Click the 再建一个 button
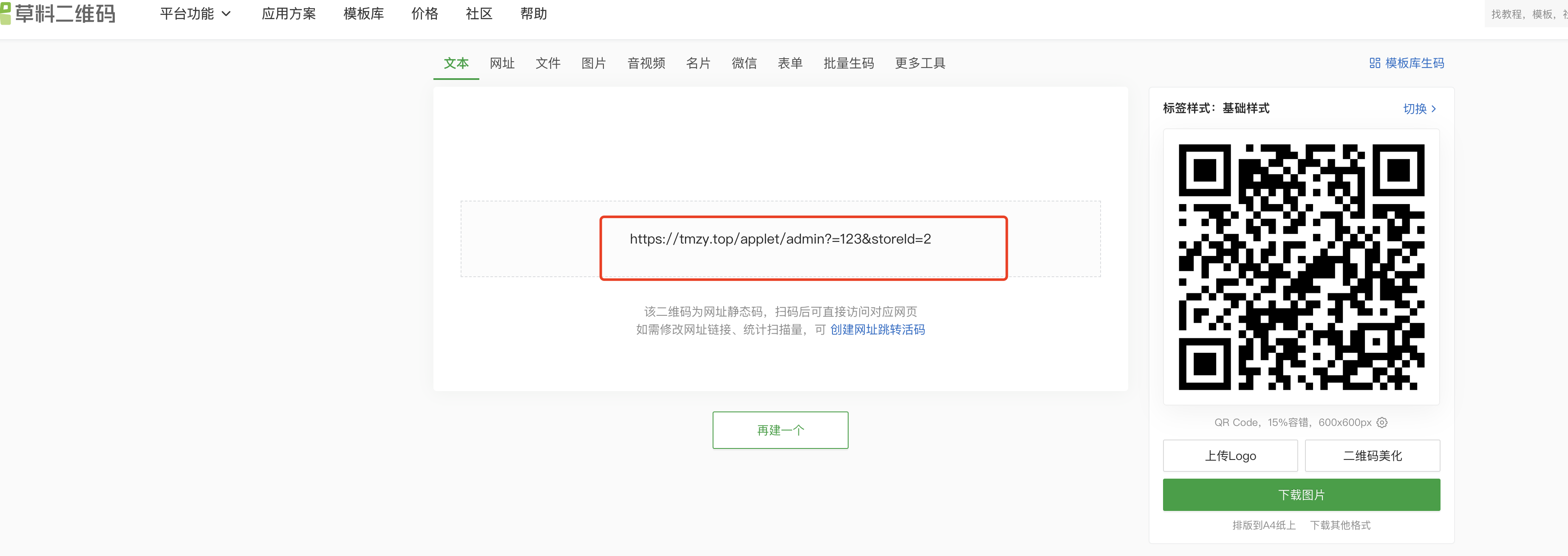 tap(780, 430)
